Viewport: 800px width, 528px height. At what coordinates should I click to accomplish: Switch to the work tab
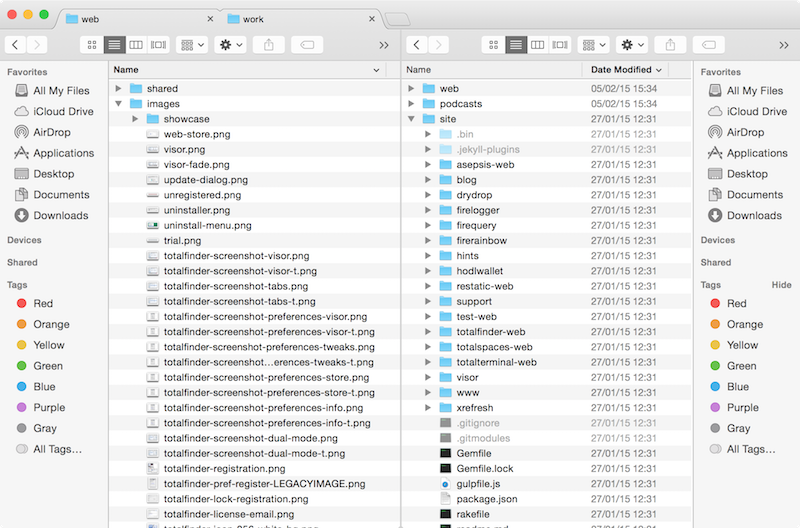click(300, 19)
